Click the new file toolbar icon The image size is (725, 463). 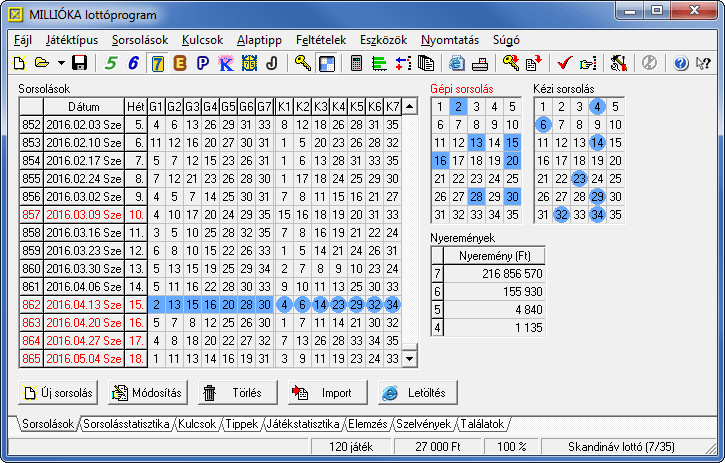tap(19, 63)
